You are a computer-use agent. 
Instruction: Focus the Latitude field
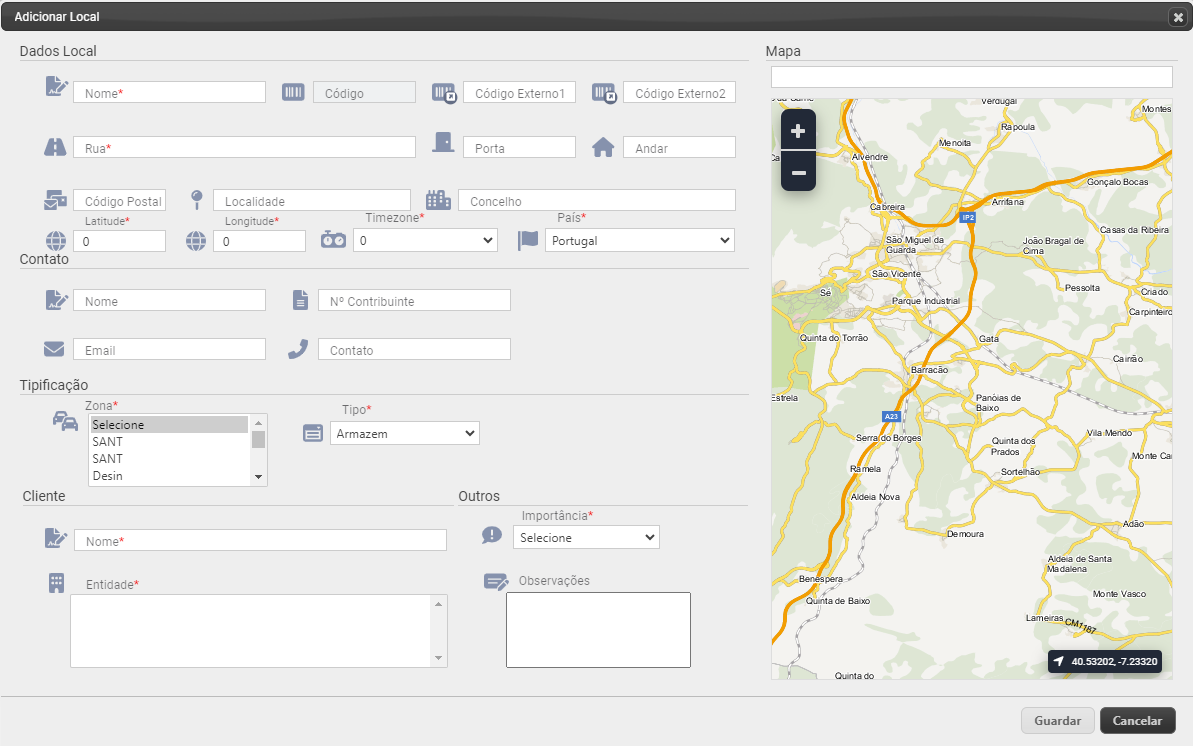click(119, 241)
